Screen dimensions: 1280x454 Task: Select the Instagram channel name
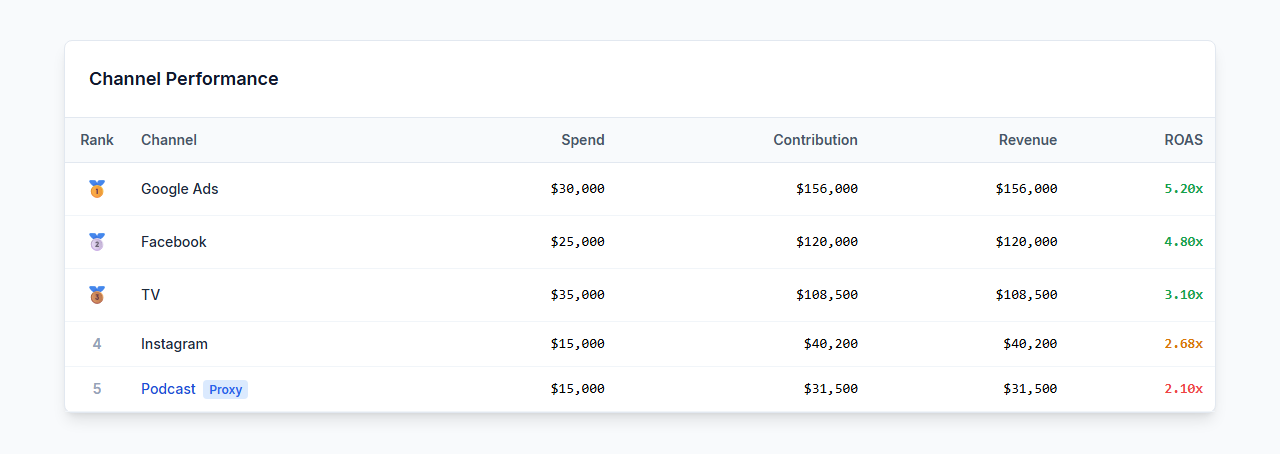[x=175, y=344]
